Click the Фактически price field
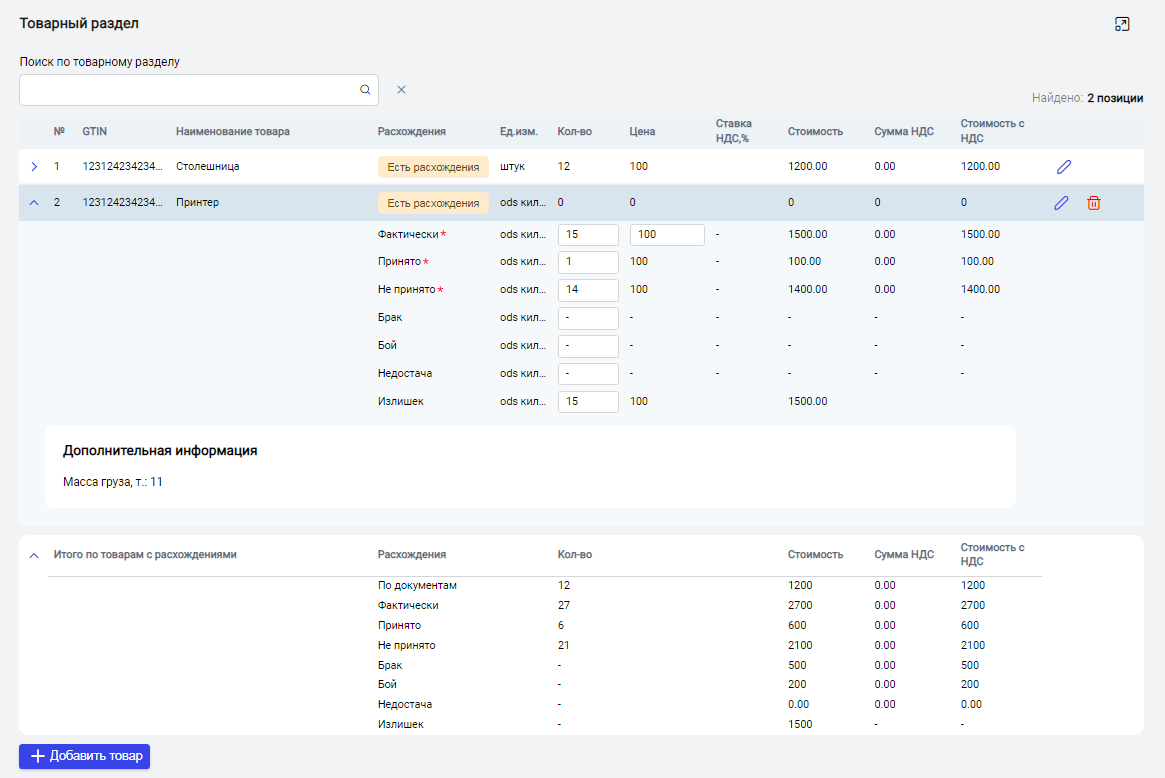The height and width of the screenshot is (778, 1165). [666, 235]
